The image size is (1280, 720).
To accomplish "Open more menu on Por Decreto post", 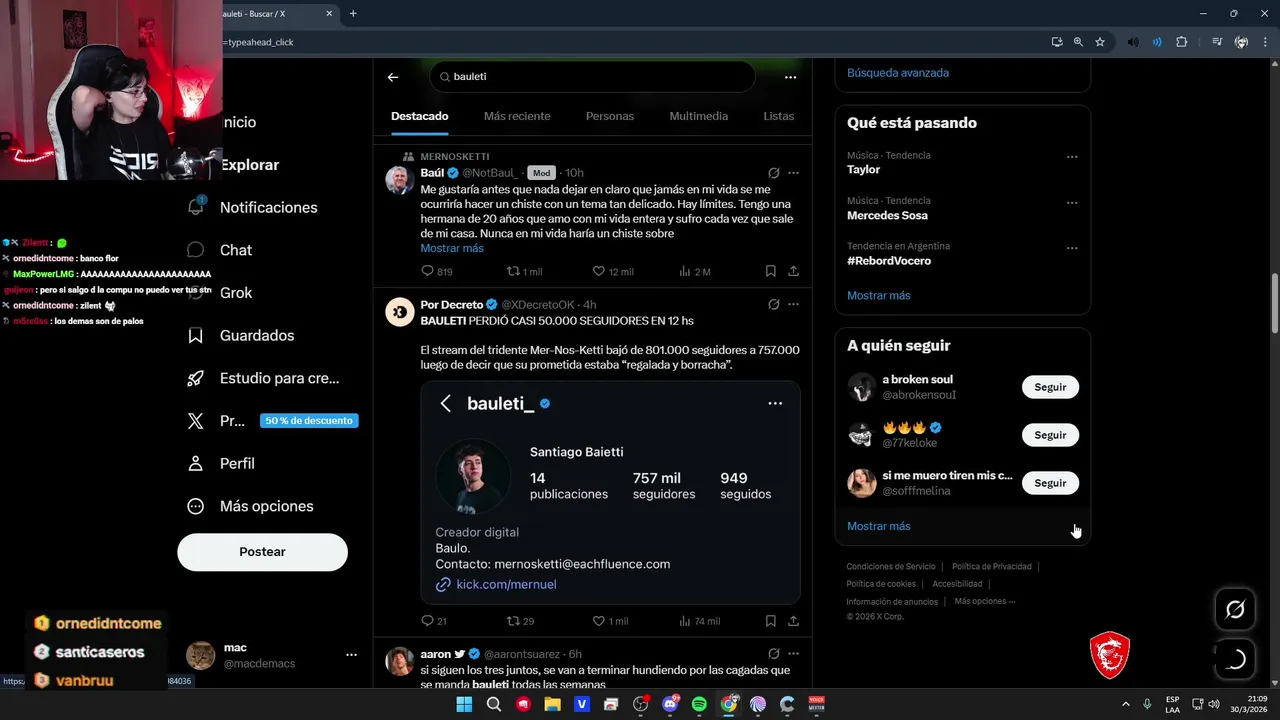I will (794, 304).
